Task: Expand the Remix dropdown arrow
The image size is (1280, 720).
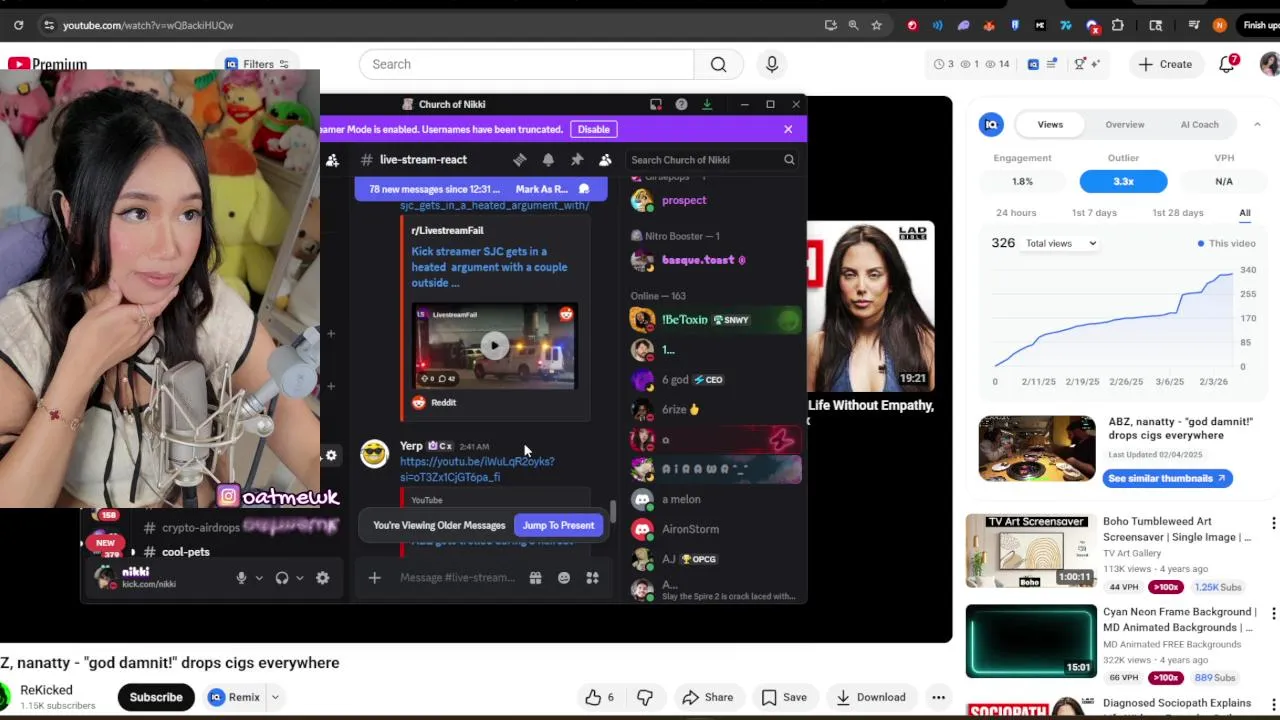Action: tap(274, 697)
